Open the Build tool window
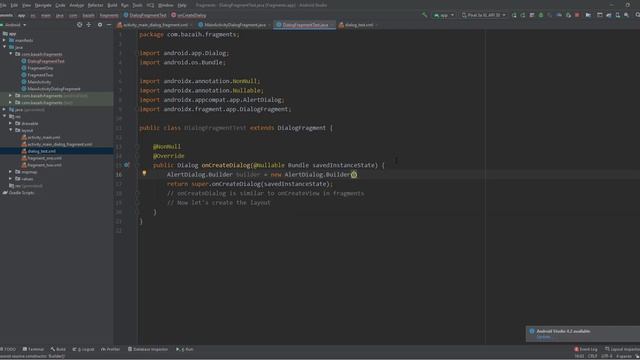Viewport: 640px width, 360px height. pyautogui.click(x=58, y=349)
